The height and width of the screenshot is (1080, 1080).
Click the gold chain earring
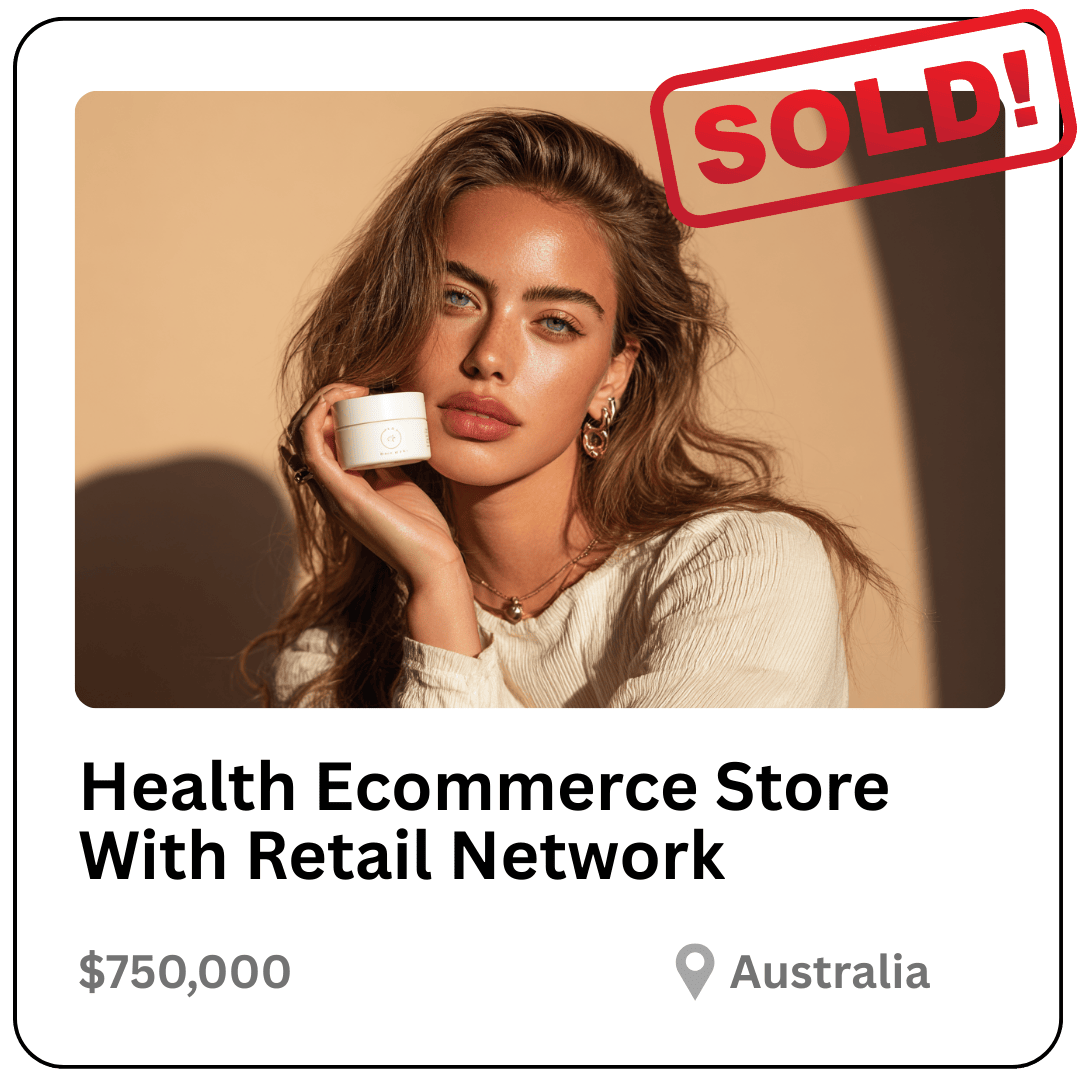[x=598, y=430]
